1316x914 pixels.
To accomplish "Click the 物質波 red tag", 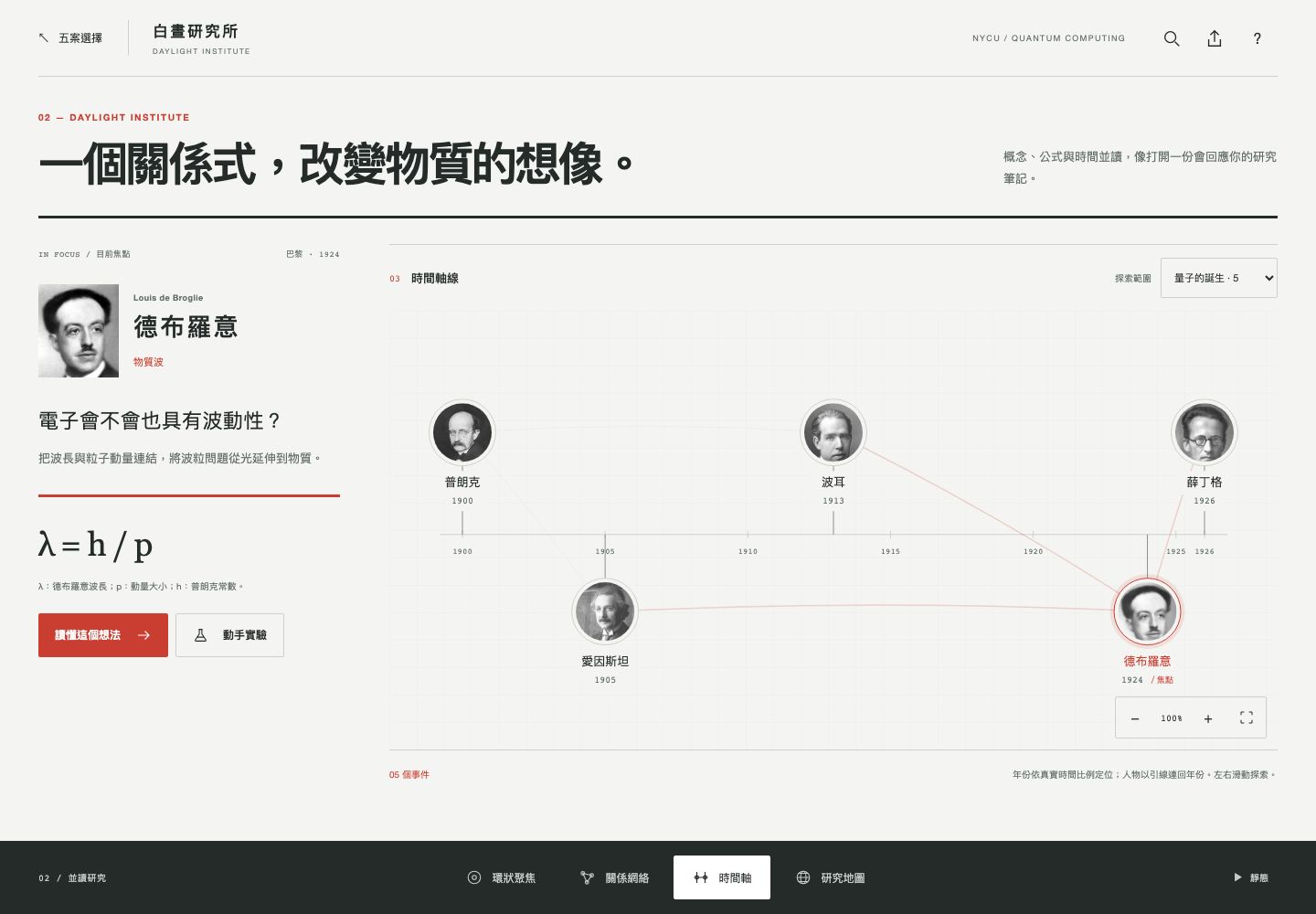I will pyautogui.click(x=148, y=362).
